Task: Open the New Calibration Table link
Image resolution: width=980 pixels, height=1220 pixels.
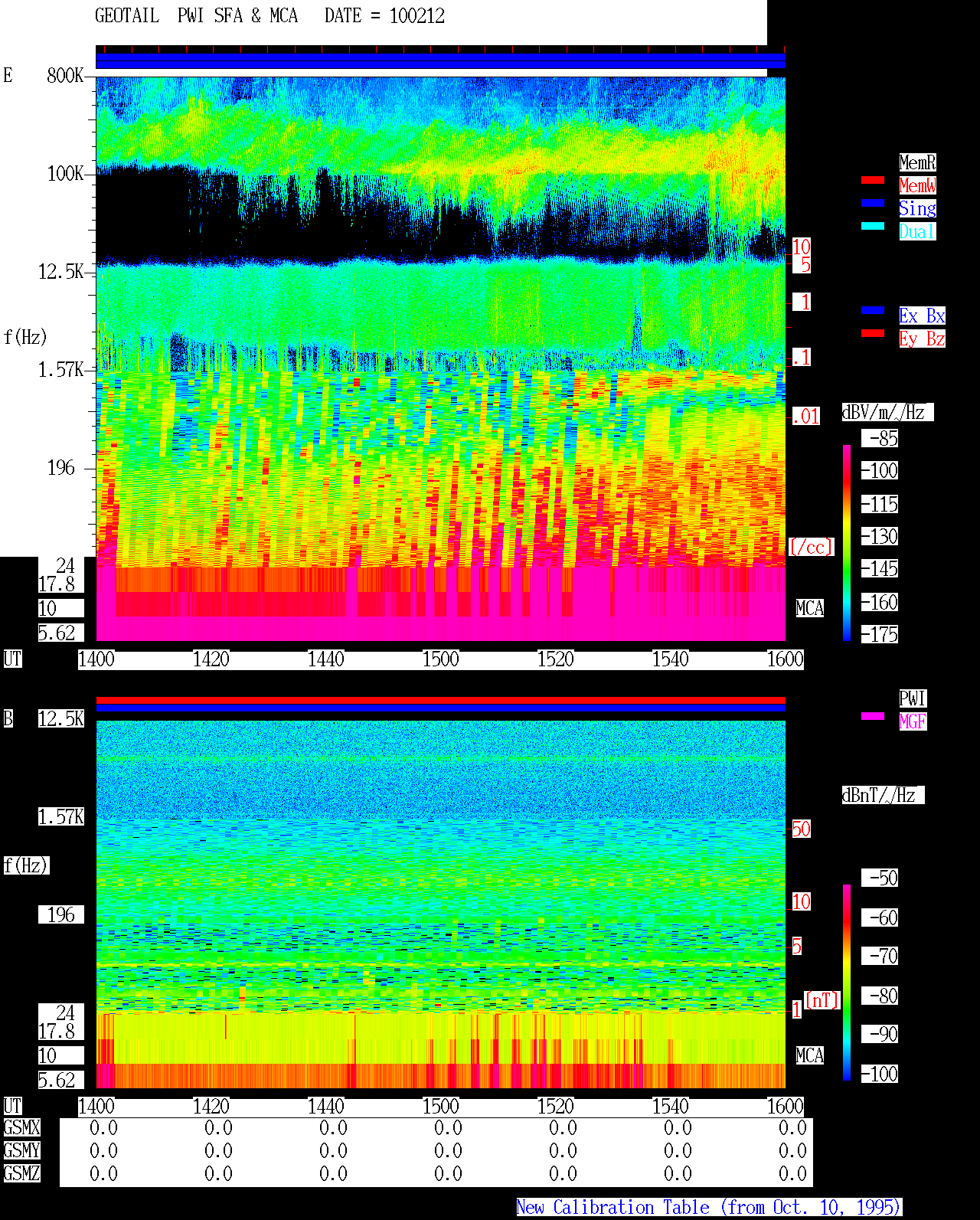Action: pos(709,1207)
